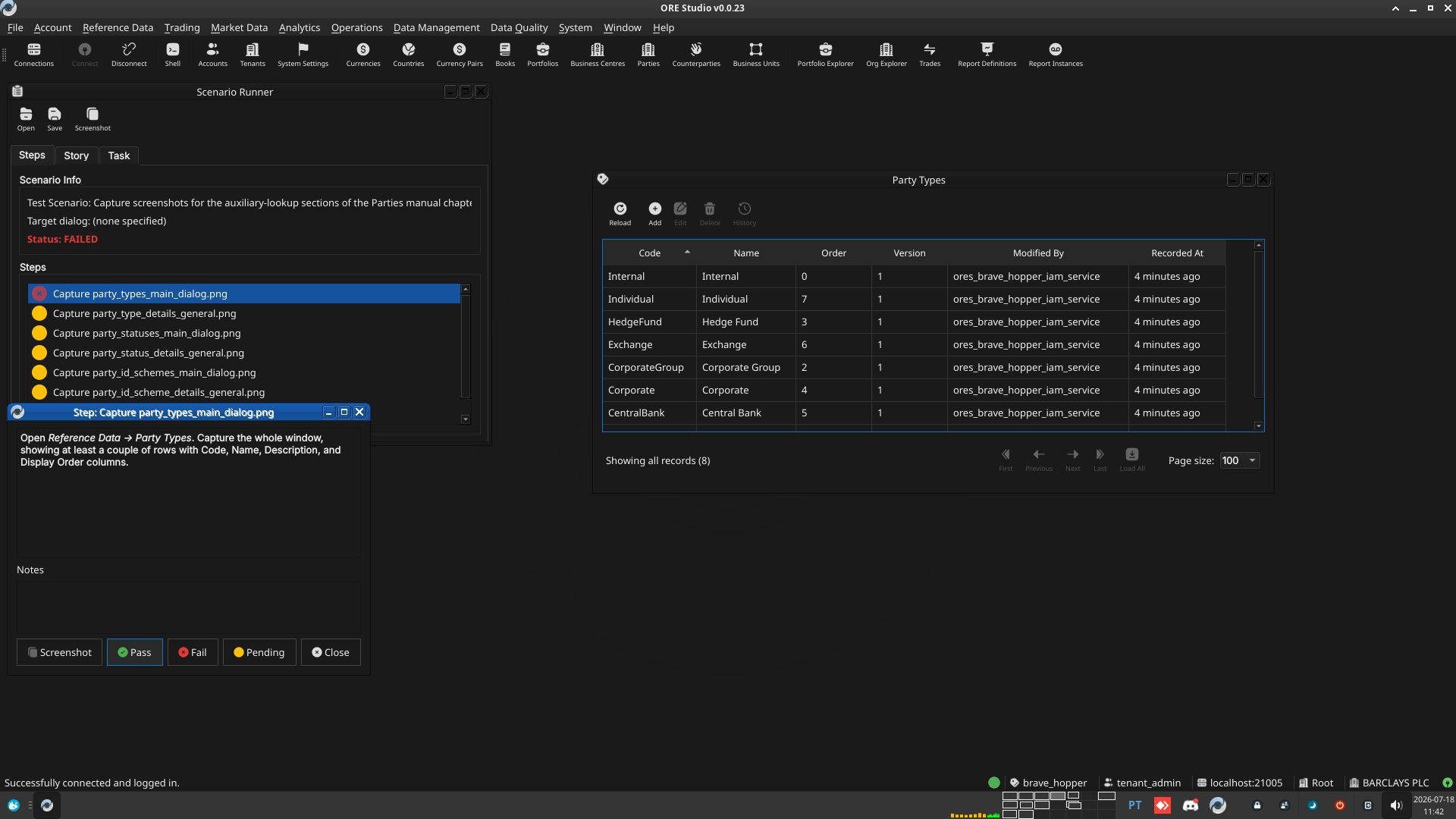The image size is (1456, 819).
Task: Click Save in Scenario Runner toolbar
Action: 55,119
